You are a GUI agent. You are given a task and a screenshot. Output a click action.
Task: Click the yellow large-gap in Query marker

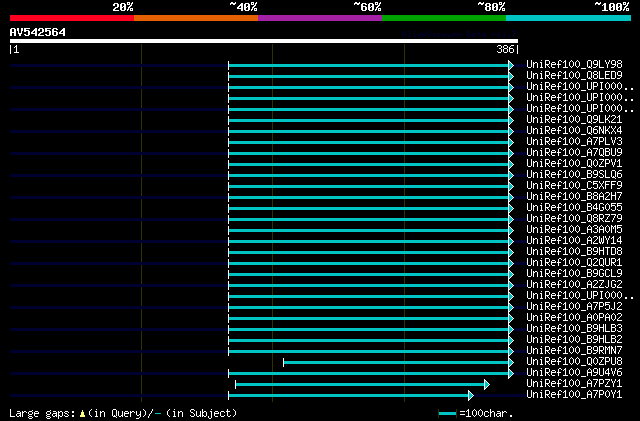tap(82, 414)
